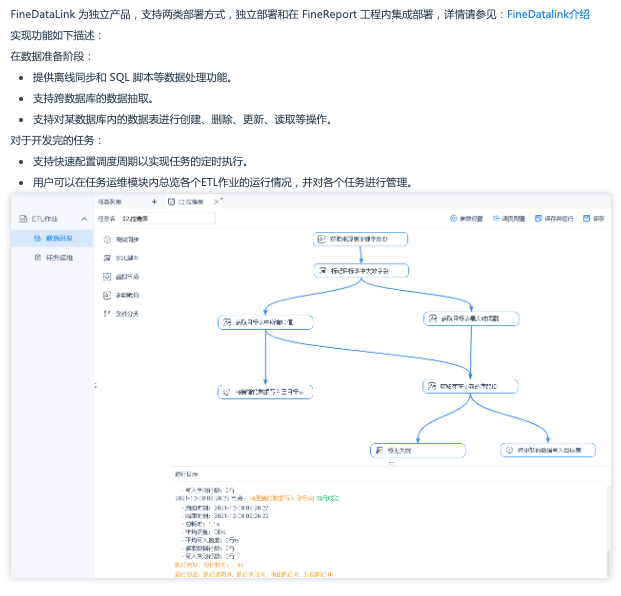Click the green success status text in log

click(x=328, y=498)
